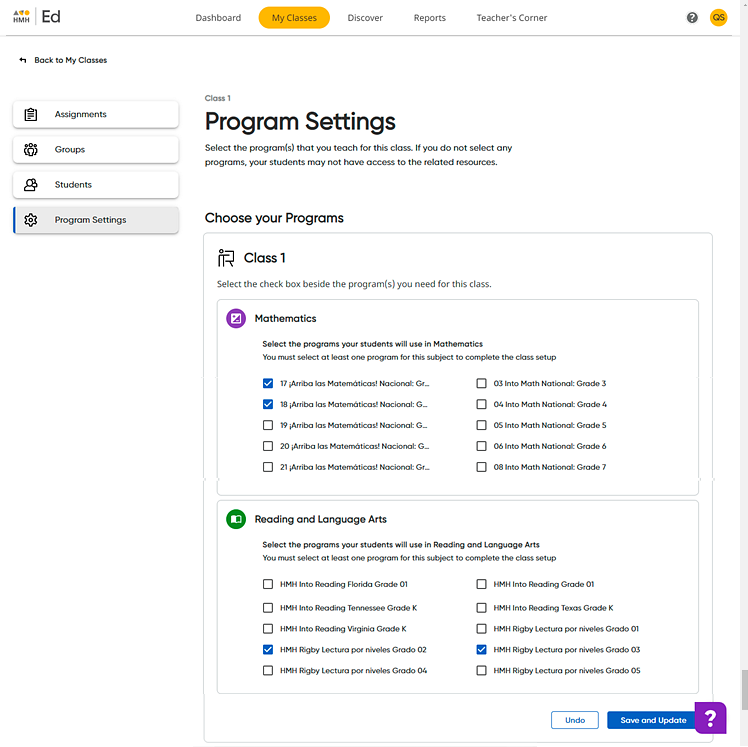Image resolution: width=748 pixels, height=747 pixels.
Task: Check HMH Rigby Lectura por niveles Grado 01
Action: [x=481, y=629]
